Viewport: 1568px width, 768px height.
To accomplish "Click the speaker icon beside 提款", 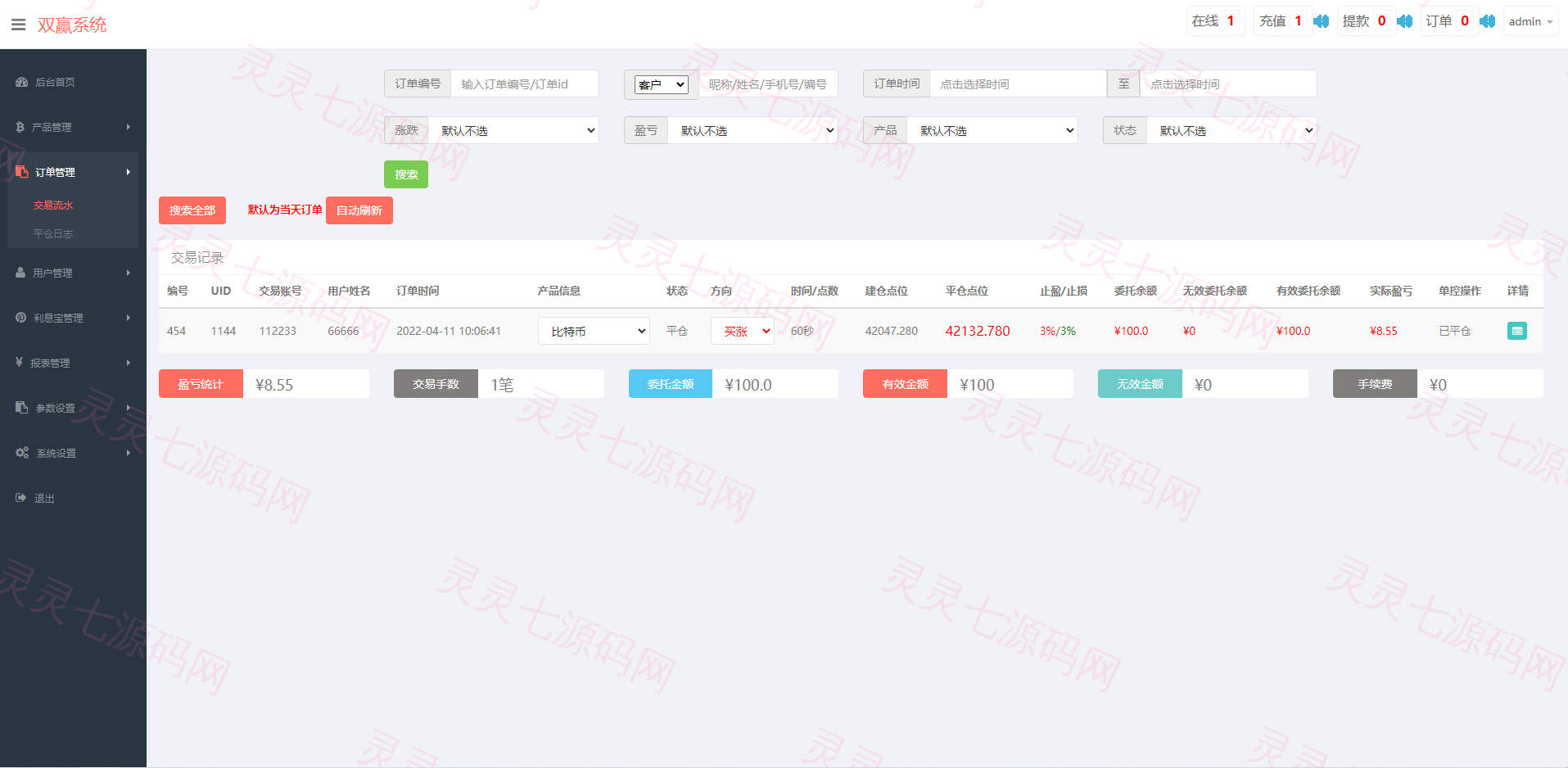I will pos(1404,21).
